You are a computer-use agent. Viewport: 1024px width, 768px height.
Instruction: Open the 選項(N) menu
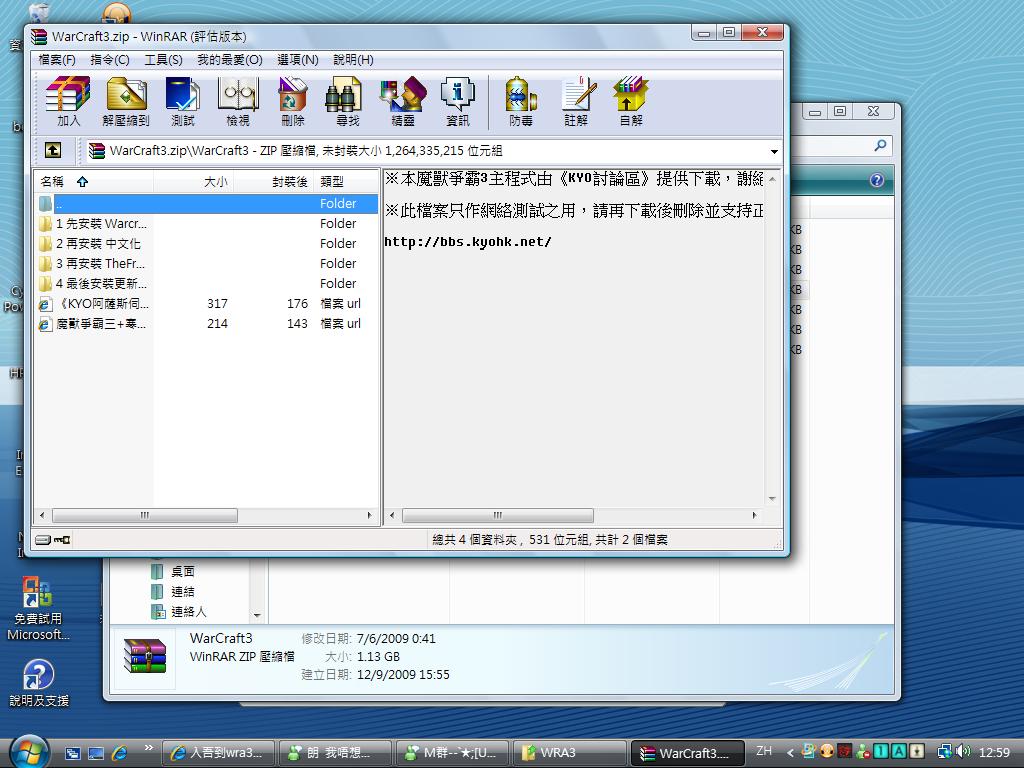297,60
